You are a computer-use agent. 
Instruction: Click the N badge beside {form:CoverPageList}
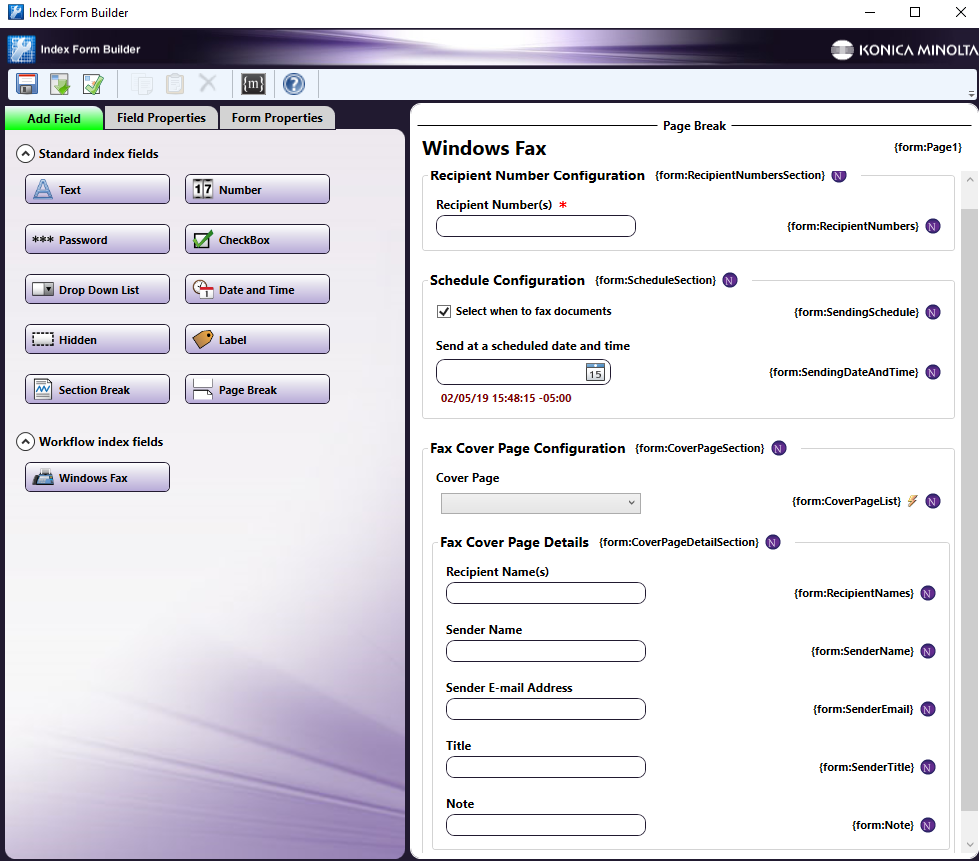point(933,501)
